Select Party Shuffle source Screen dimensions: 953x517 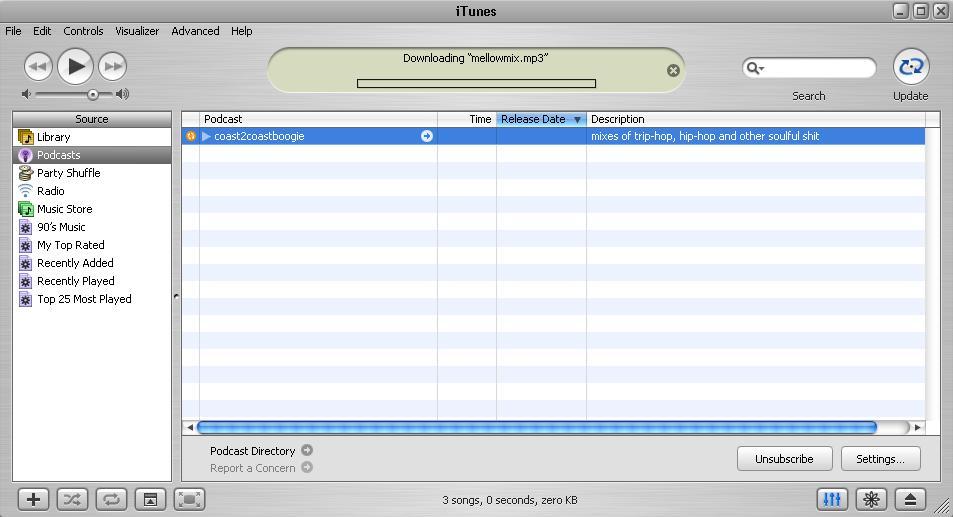[92, 173]
